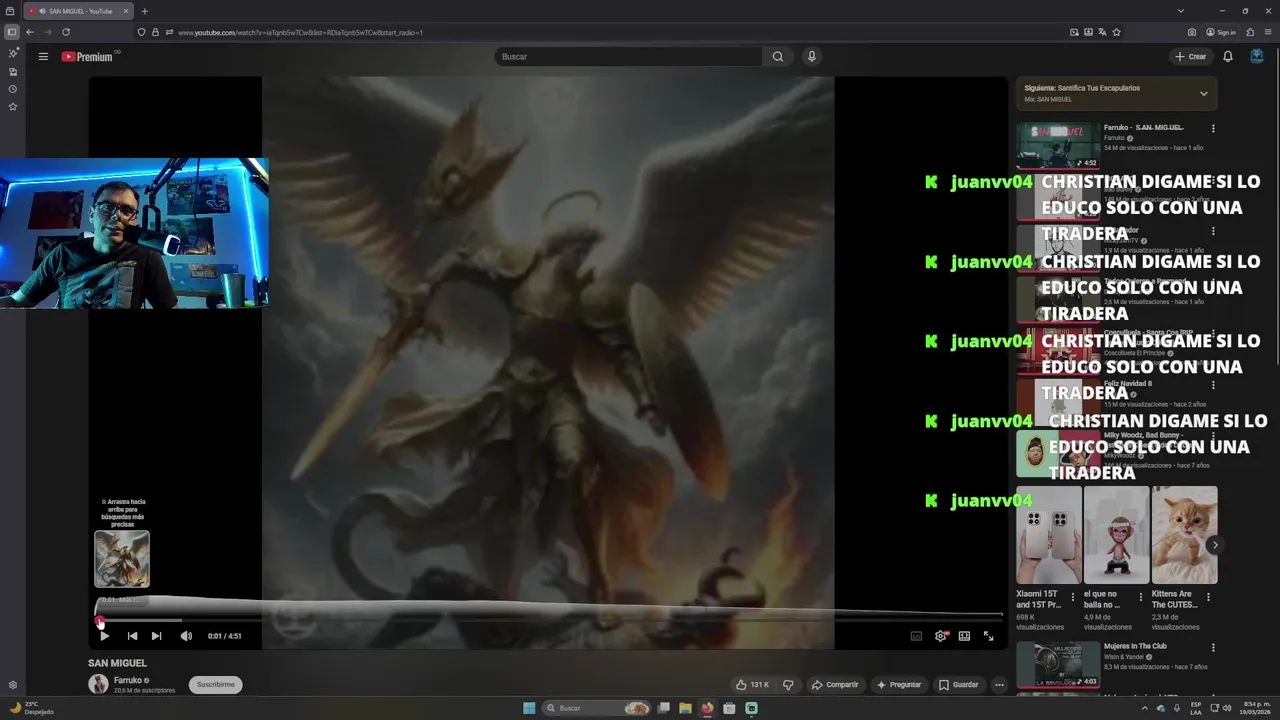Skip to the previous video
Screen dimensions: 1280x720
132,636
